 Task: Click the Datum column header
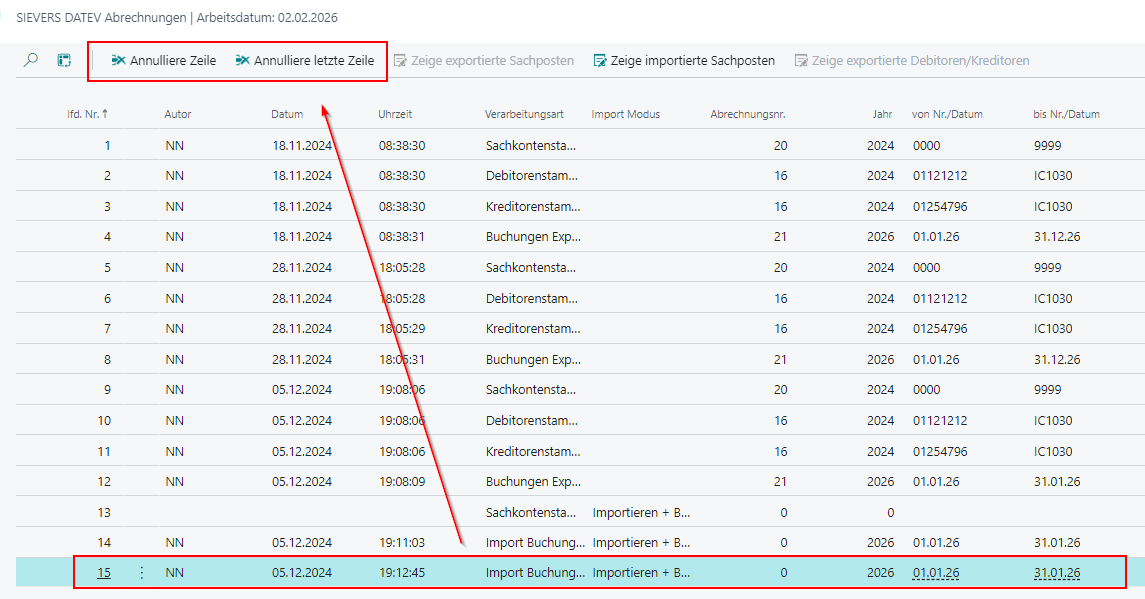pyautogui.click(x=287, y=114)
